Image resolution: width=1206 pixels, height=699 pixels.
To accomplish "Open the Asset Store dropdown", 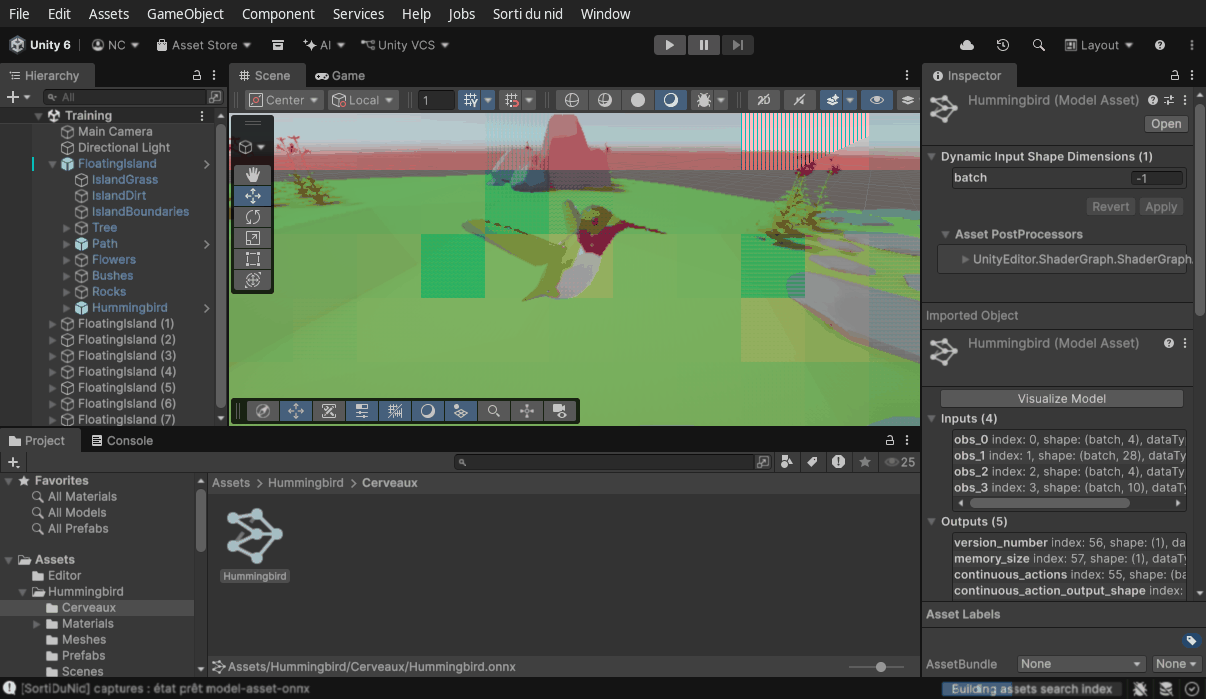I will (204, 45).
